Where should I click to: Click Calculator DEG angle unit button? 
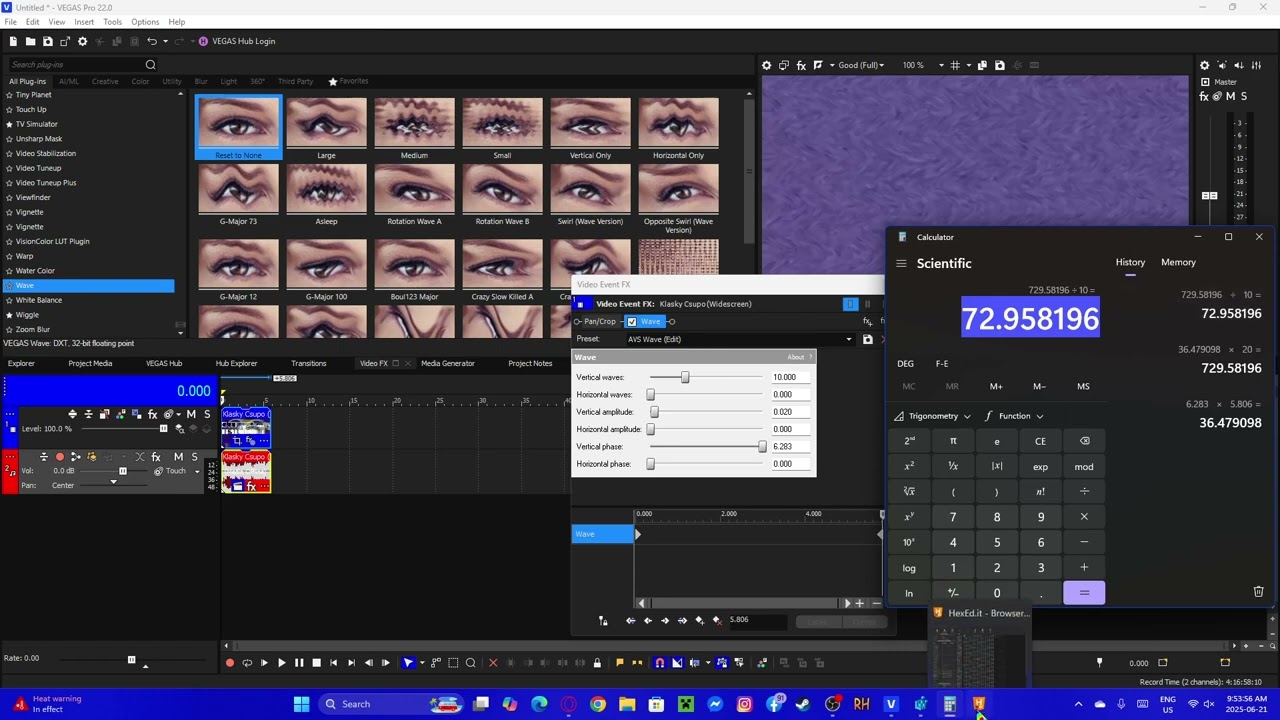905,364
